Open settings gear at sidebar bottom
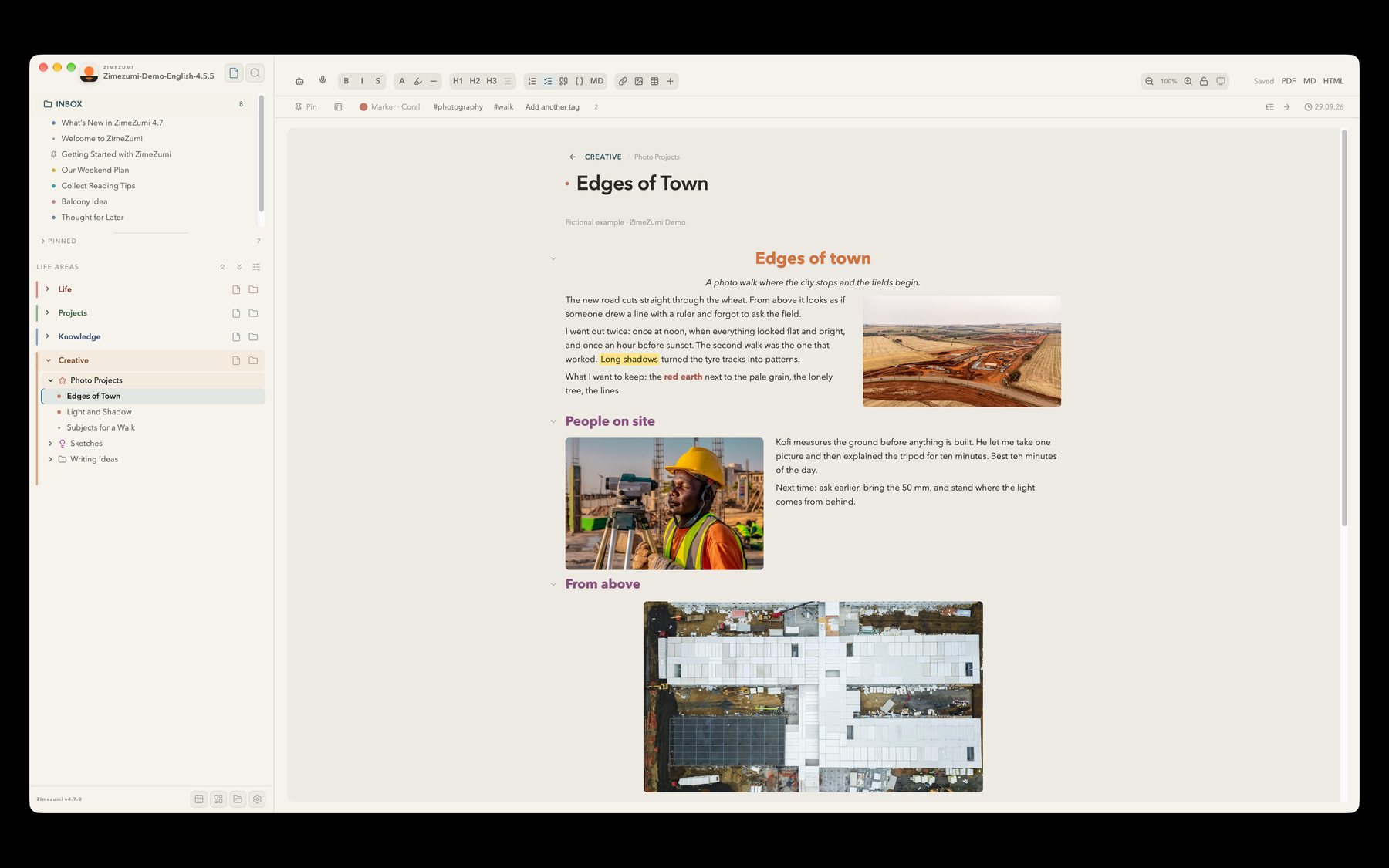Screen dimensions: 1389x868 [258, 799]
